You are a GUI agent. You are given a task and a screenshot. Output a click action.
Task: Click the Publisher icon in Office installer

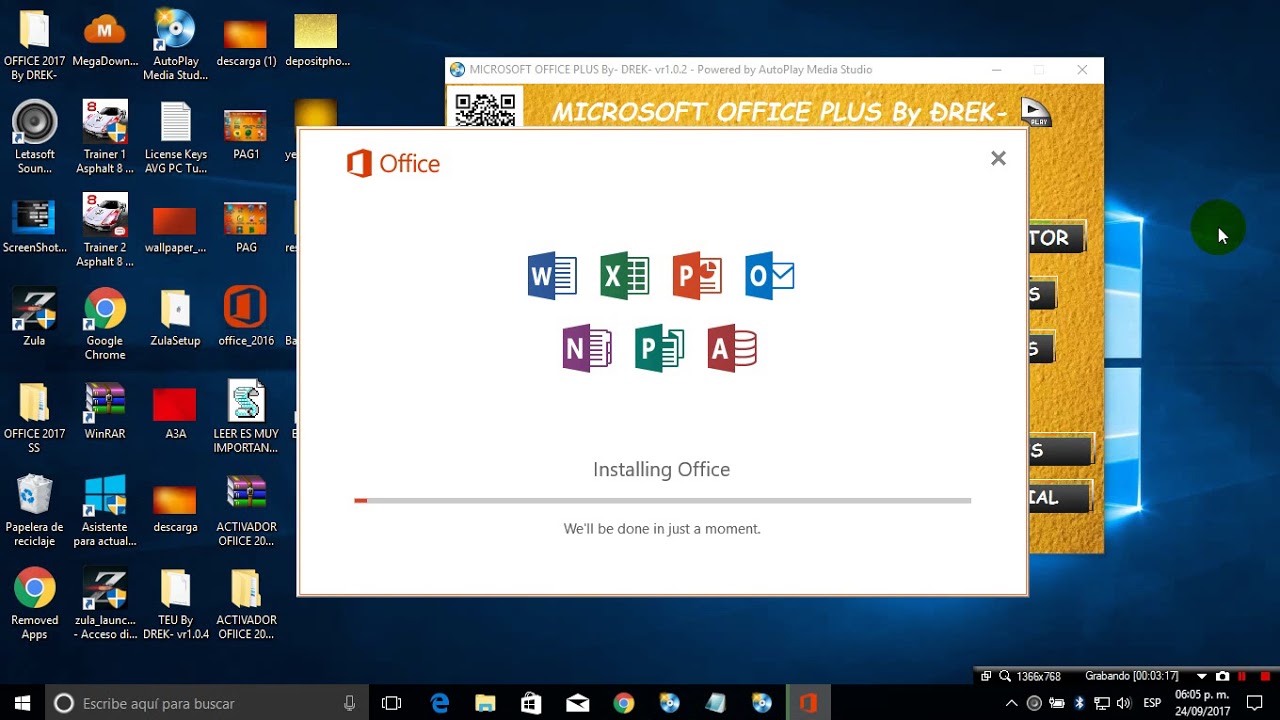[660, 349]
